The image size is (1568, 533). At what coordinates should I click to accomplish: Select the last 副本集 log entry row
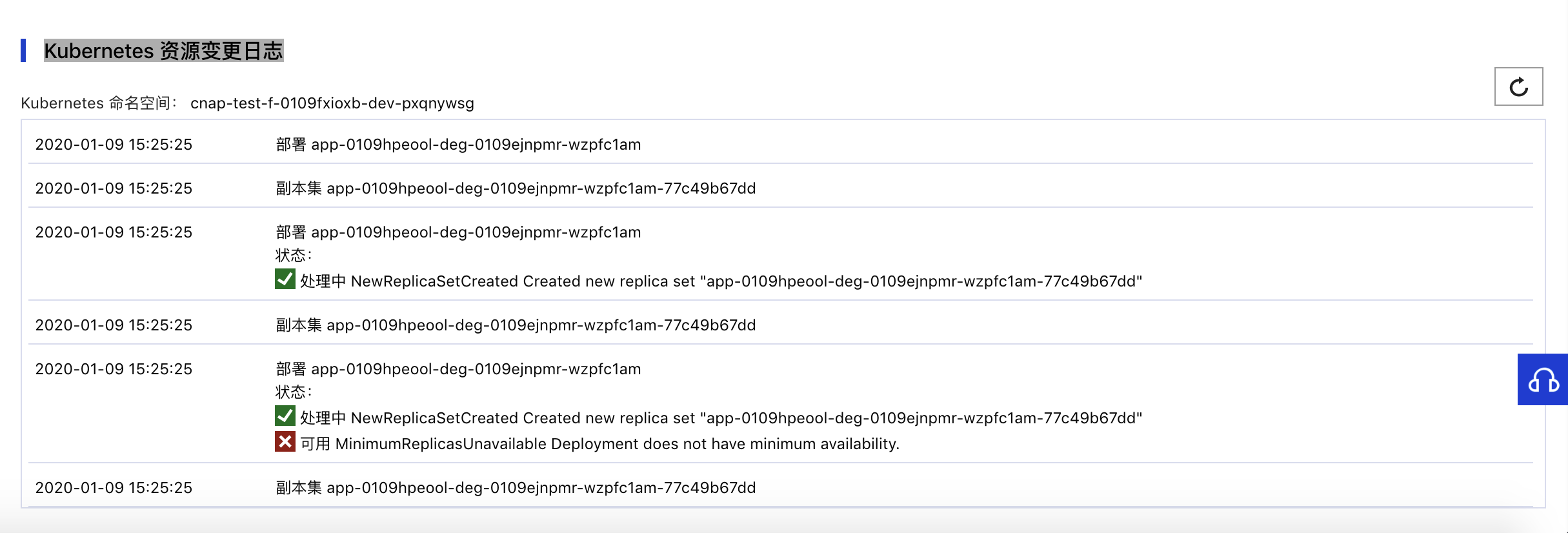[781, 488]
